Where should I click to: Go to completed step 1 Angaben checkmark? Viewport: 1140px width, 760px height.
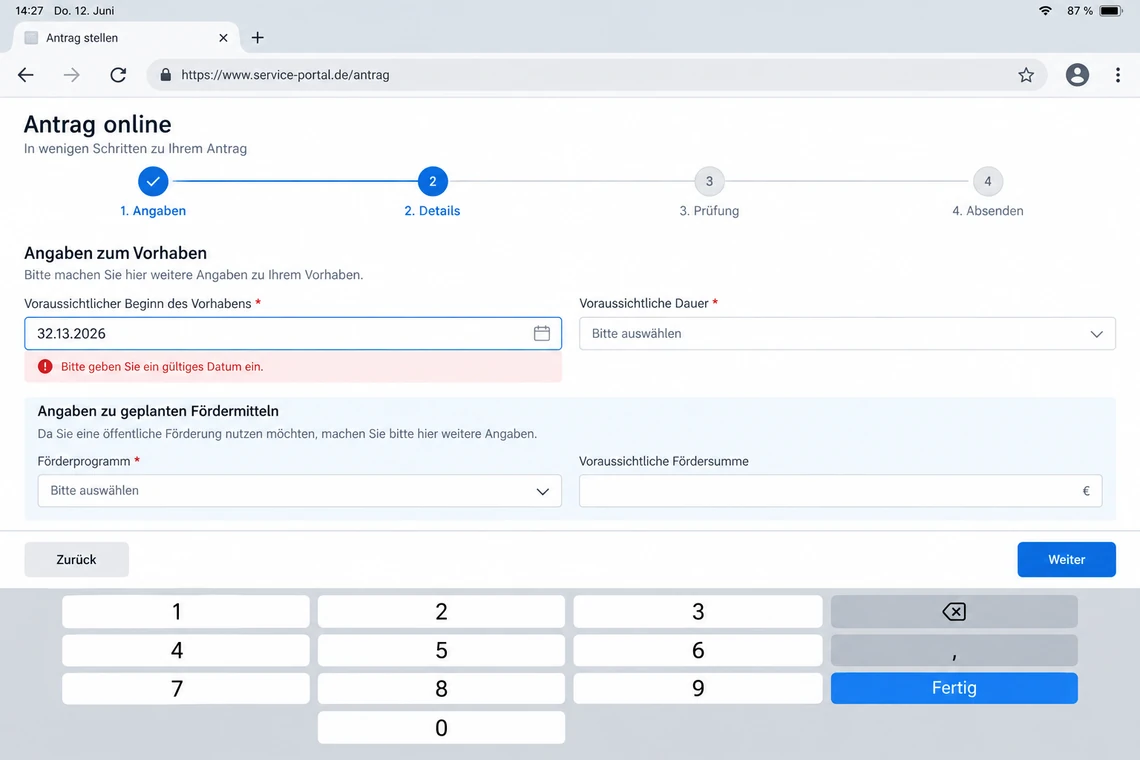pos(153,181)
